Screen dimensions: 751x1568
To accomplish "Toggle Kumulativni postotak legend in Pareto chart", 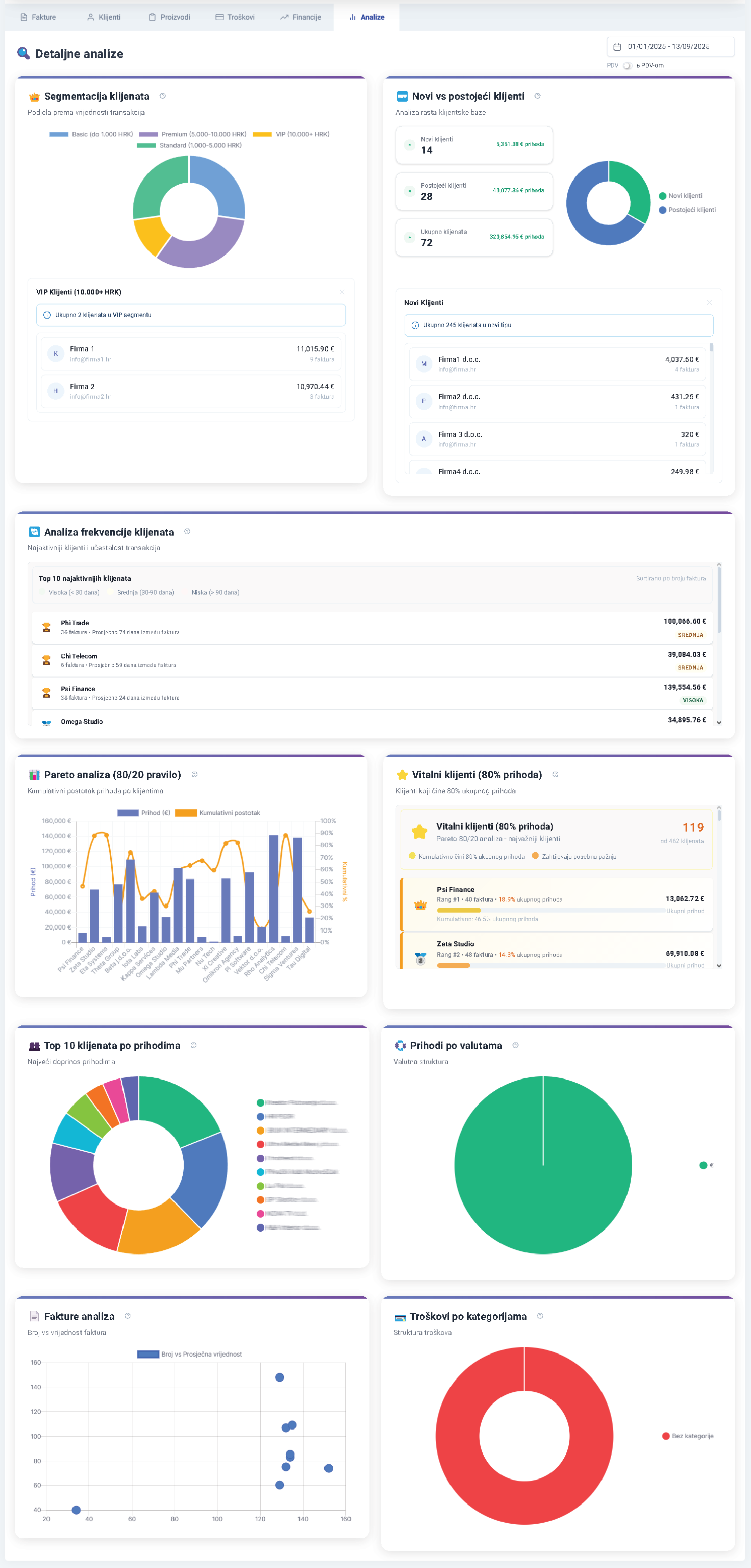I will tap(218, 813).
